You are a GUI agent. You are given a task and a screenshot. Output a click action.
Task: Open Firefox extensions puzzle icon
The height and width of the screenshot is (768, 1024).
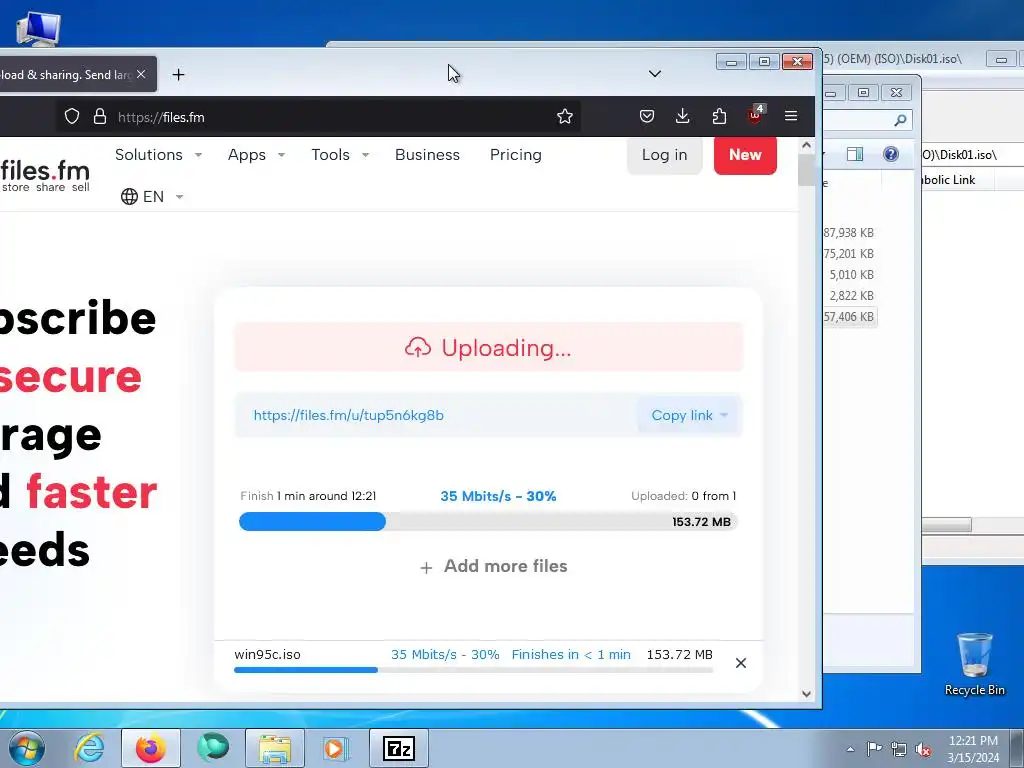point(719,116)
